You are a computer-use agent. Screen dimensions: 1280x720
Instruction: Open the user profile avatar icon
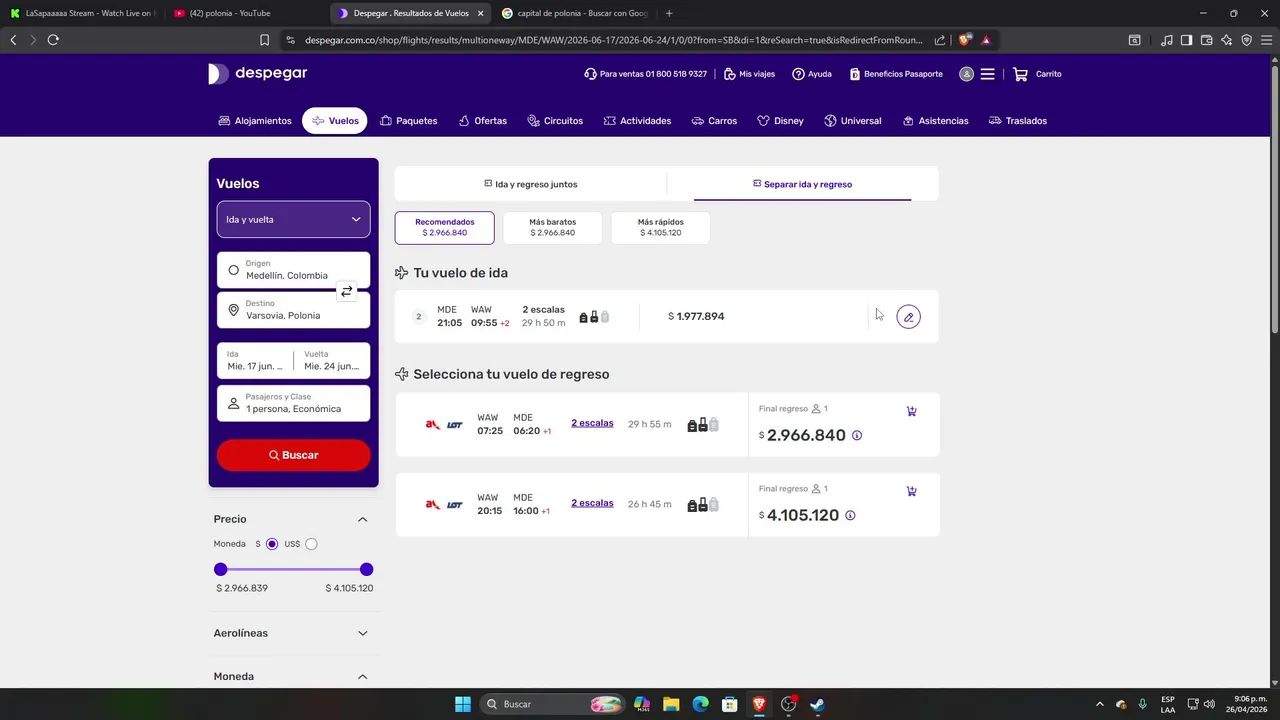point(966,74)
